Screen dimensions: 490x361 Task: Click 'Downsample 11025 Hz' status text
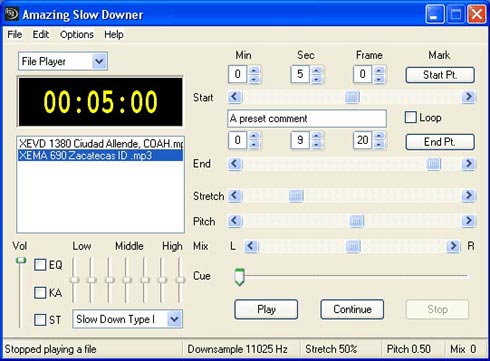point(237,349)
